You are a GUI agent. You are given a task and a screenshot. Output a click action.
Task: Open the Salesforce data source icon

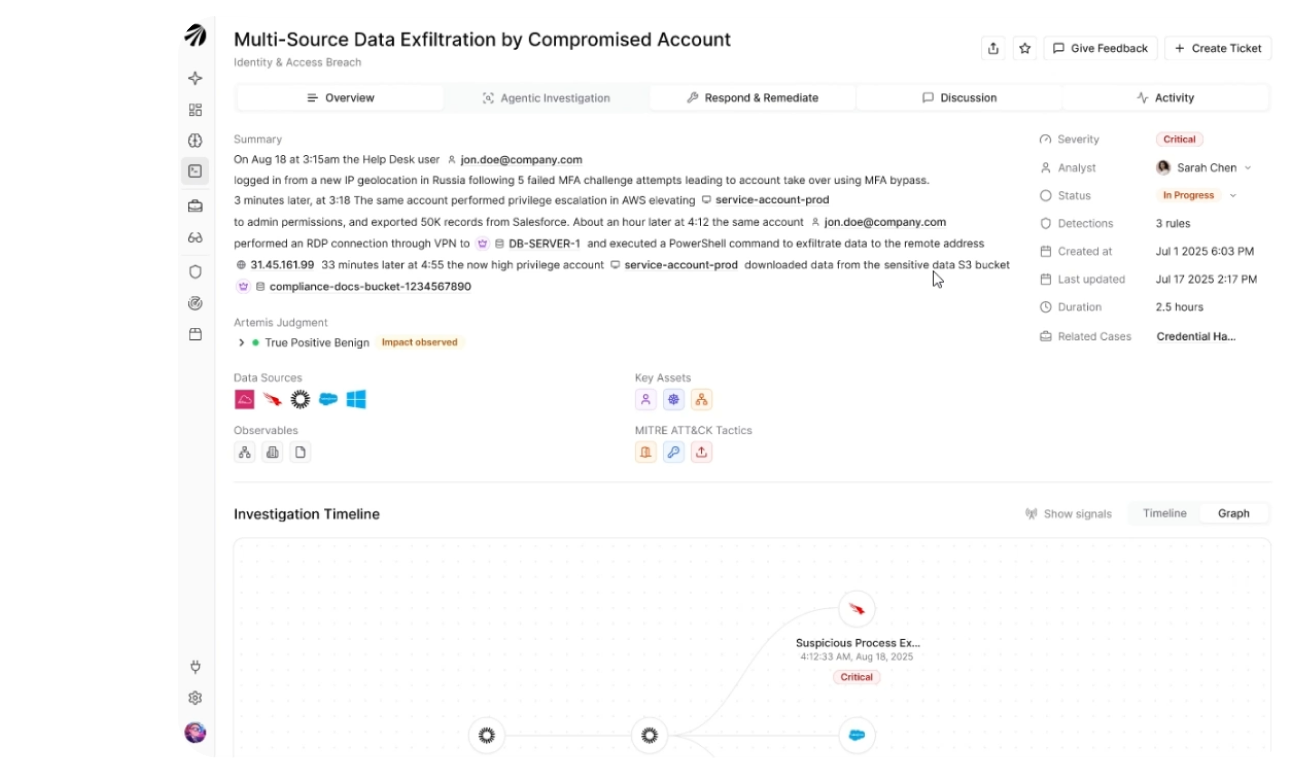pyautogui.click(x=328, y=400)
